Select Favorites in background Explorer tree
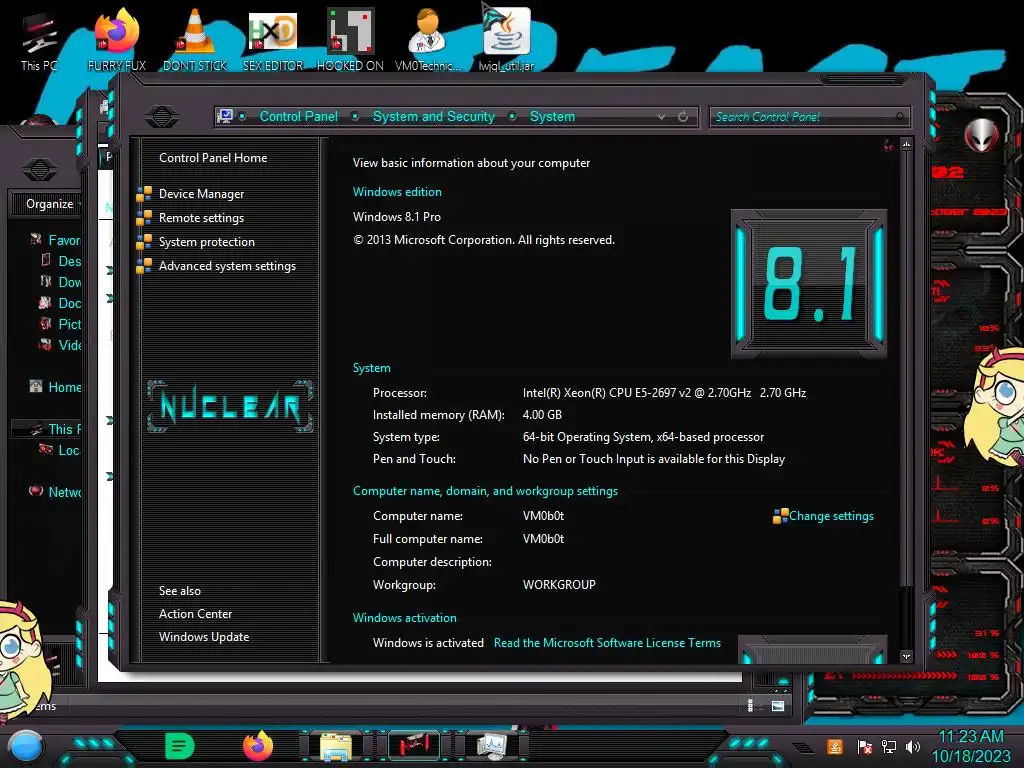Image resolution: width=1024 pixels, height=768 pixels. [x=64, y=240]
